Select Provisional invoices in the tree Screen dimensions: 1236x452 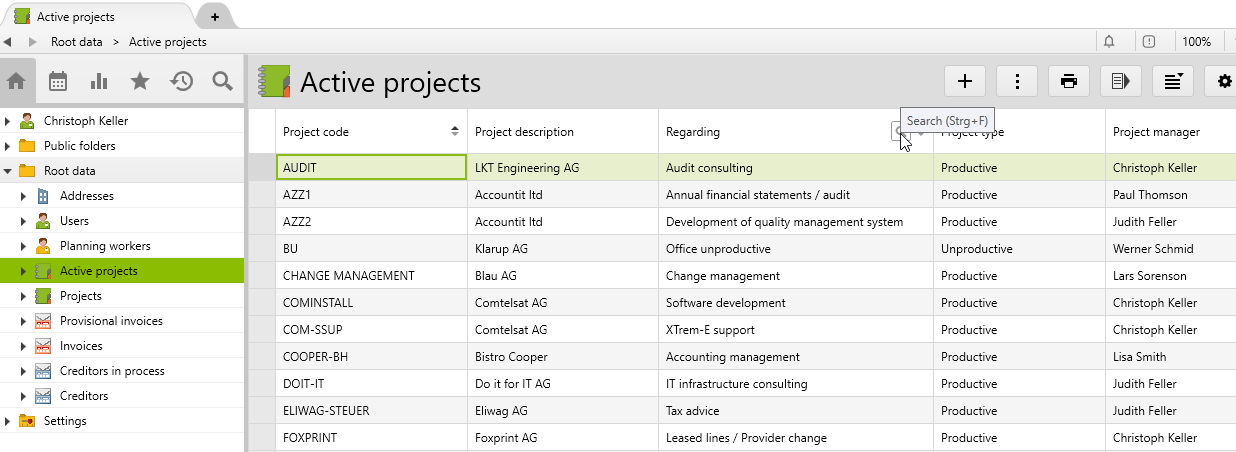pyautogui.click(x=110, y=321)
